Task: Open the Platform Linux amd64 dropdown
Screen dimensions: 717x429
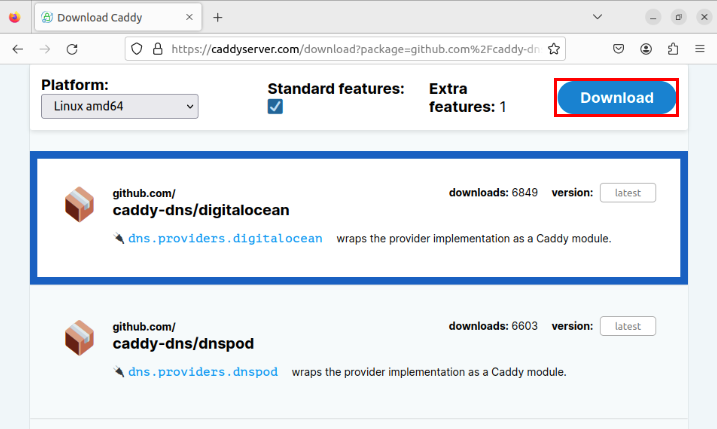Action: (x=120, y=107)
